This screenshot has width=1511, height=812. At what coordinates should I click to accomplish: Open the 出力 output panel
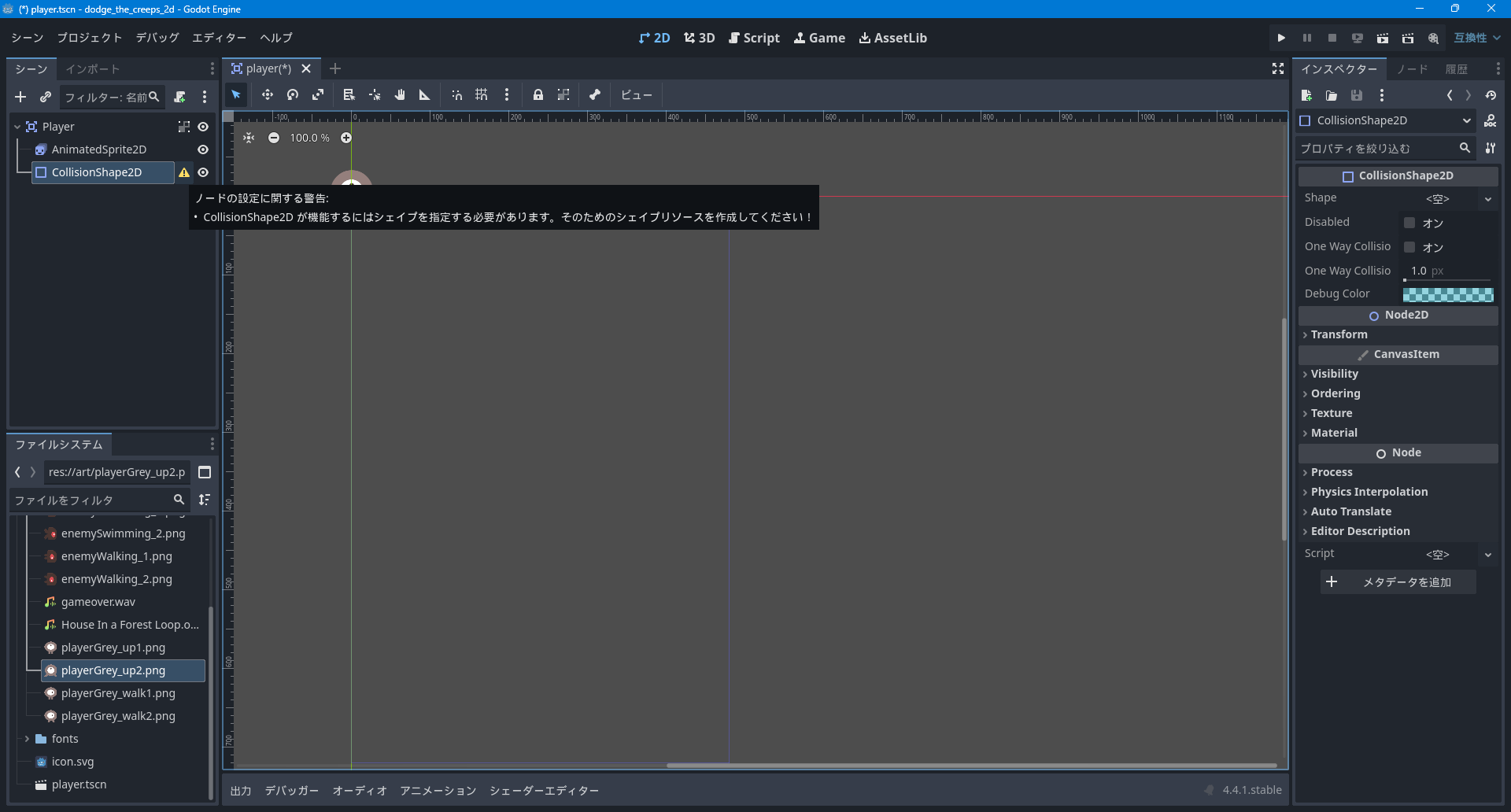pos(241,791)
